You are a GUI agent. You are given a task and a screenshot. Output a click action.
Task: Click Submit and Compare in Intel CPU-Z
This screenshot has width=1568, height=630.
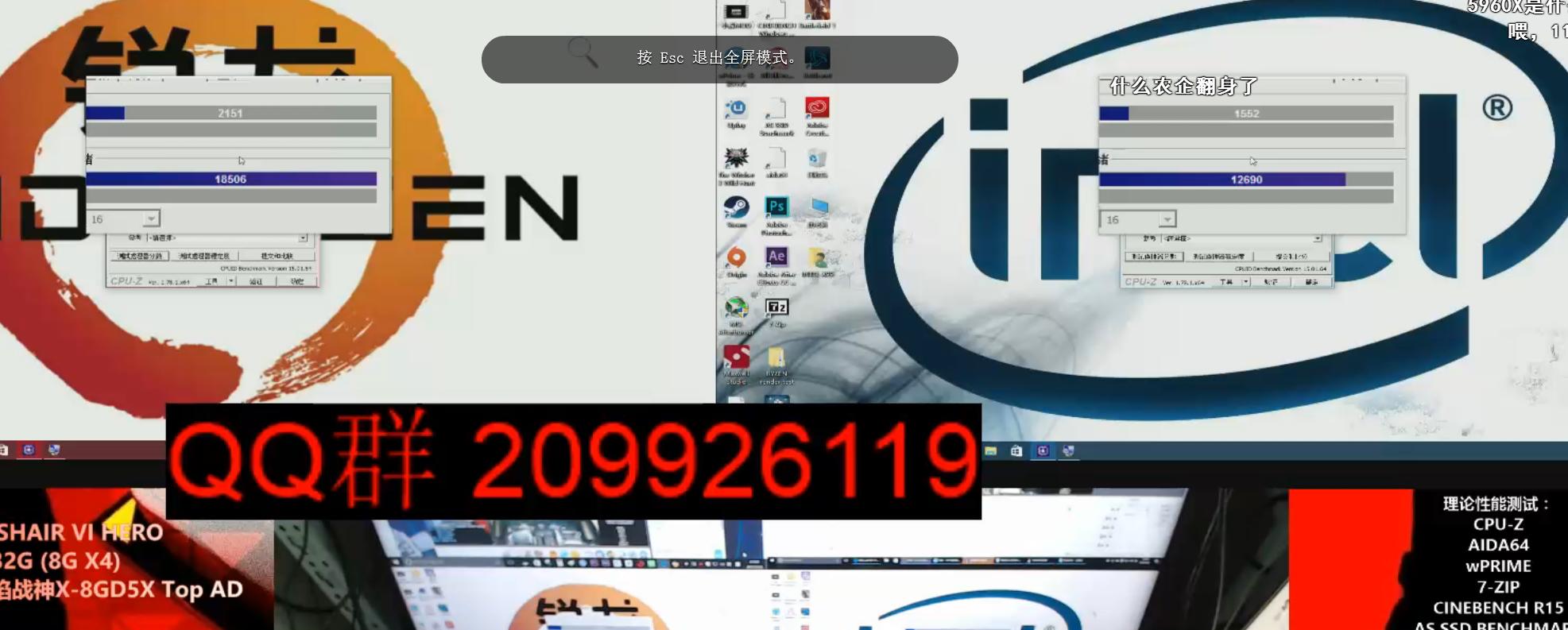pos(1291,257)
